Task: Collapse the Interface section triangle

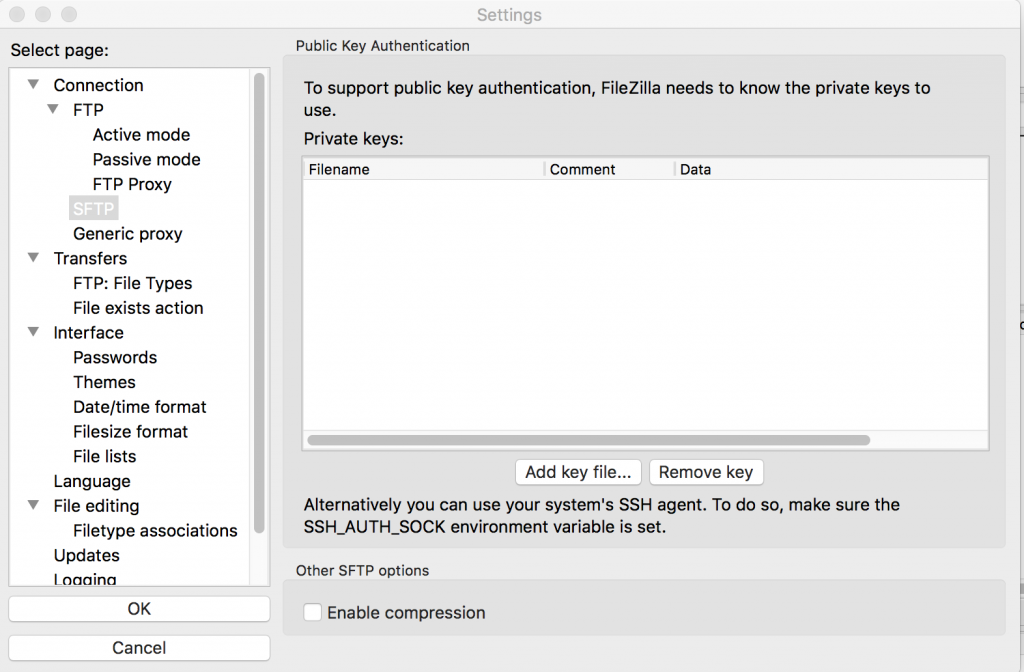Action: tap(34, 332)
